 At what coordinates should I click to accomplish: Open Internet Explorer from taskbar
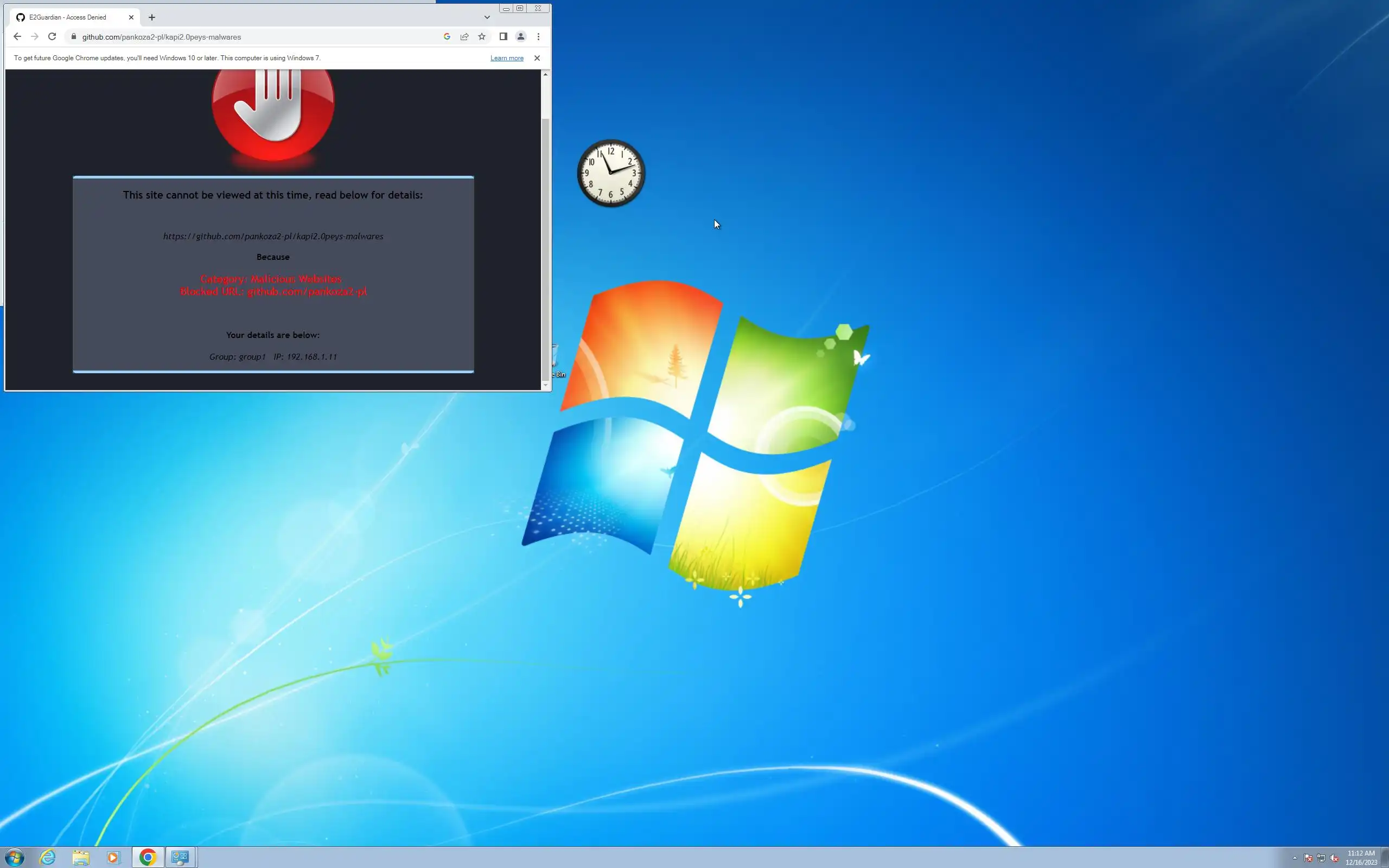48,857
